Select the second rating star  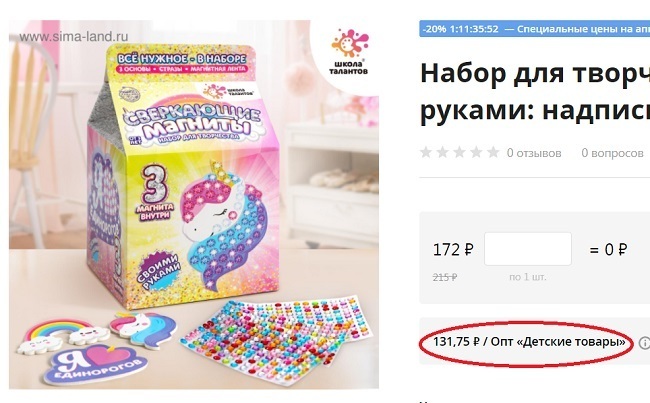[443, 152]
